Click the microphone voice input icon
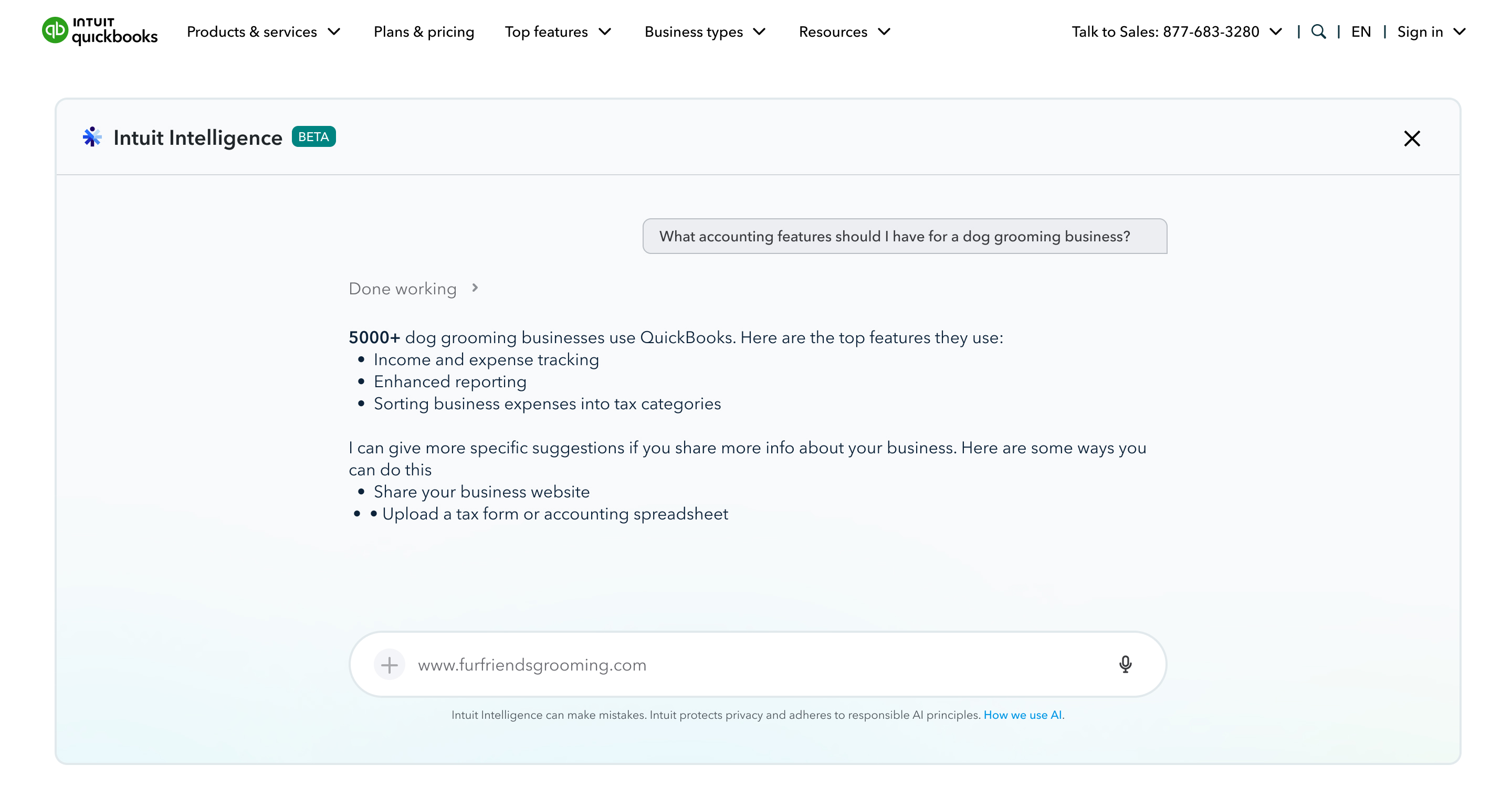 click(1125, 664)
